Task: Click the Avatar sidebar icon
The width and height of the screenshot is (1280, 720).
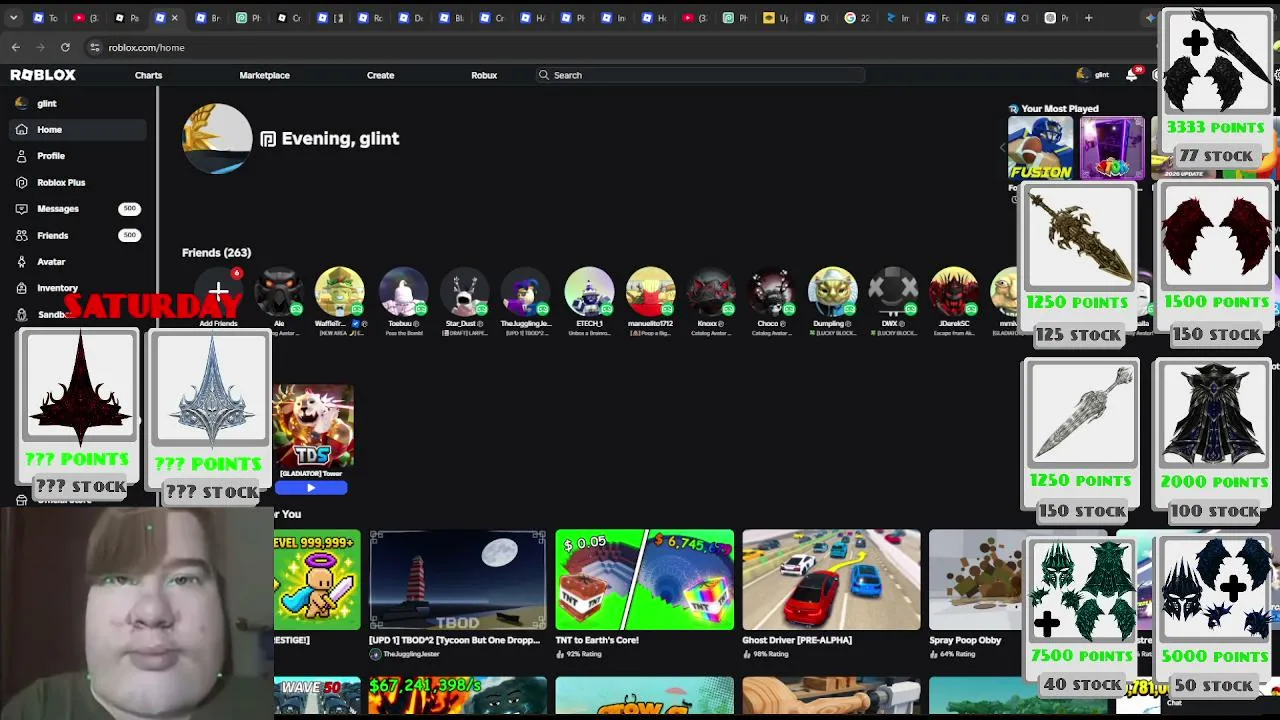Action: coord(22,261)
